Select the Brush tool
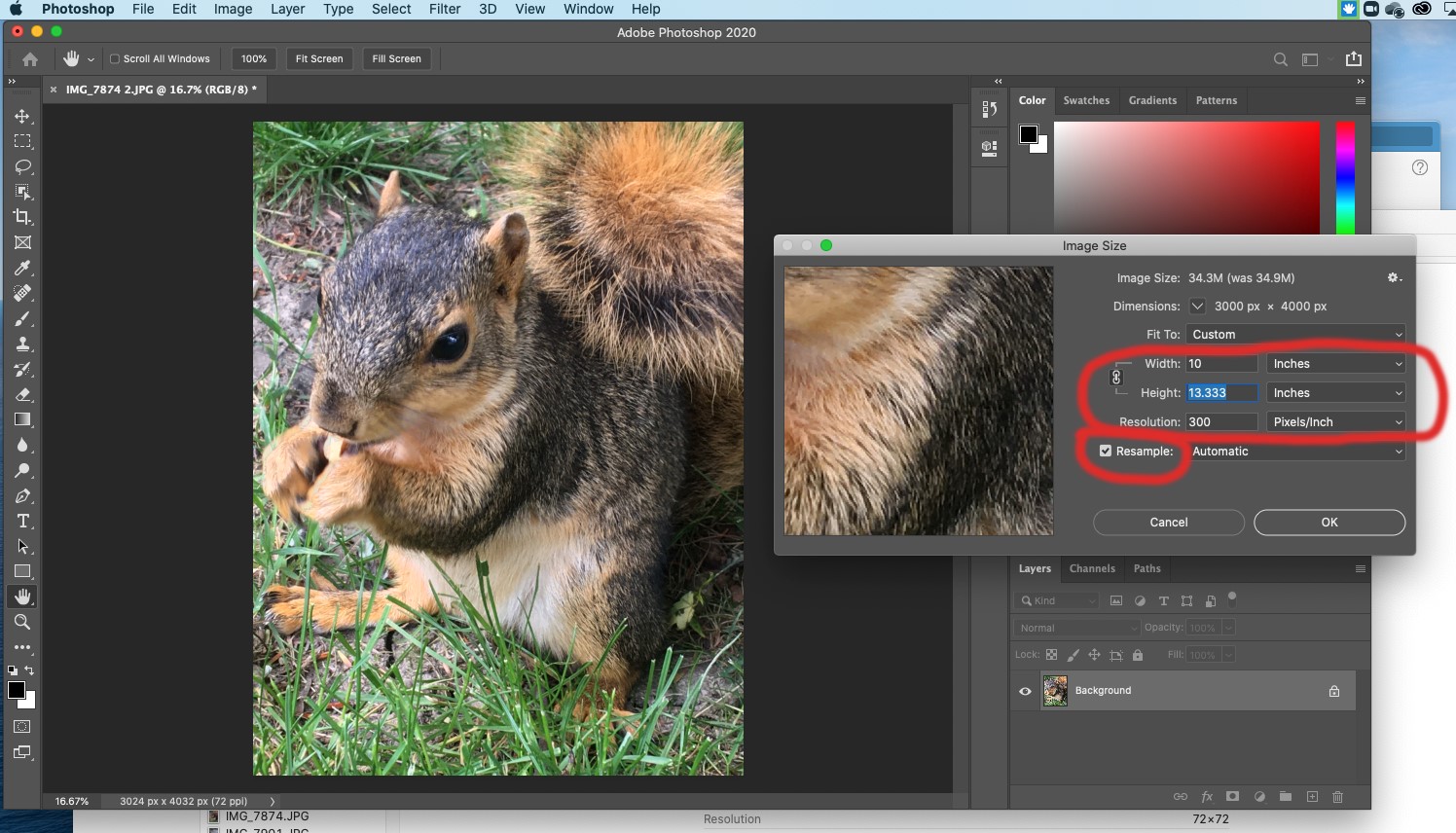This screenshot has width=1456, height=833. 22,318
